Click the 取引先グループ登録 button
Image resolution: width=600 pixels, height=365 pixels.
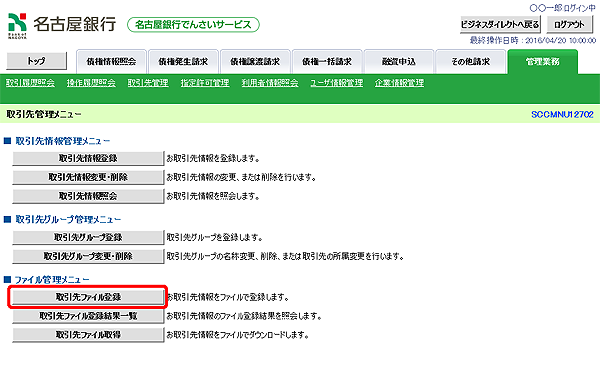(x=88, y=237)
